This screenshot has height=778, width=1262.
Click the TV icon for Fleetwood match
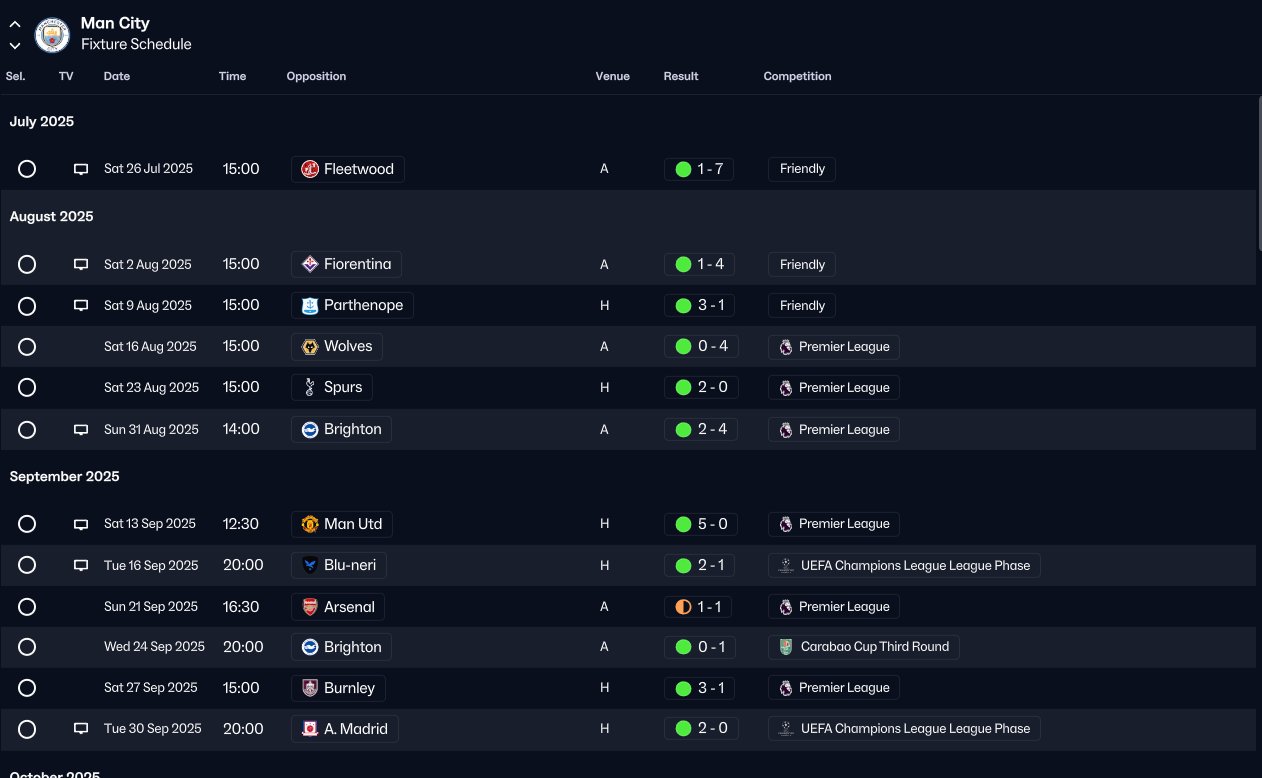click(81, 169)
